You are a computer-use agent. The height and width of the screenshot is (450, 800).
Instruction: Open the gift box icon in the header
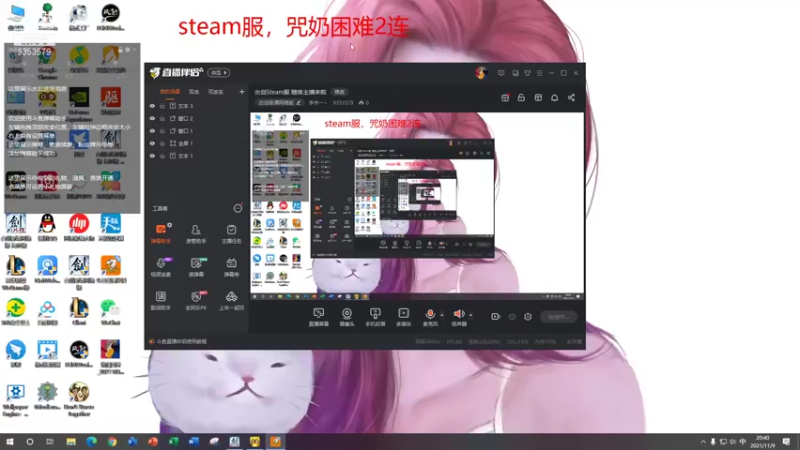[x=505, y=97]
